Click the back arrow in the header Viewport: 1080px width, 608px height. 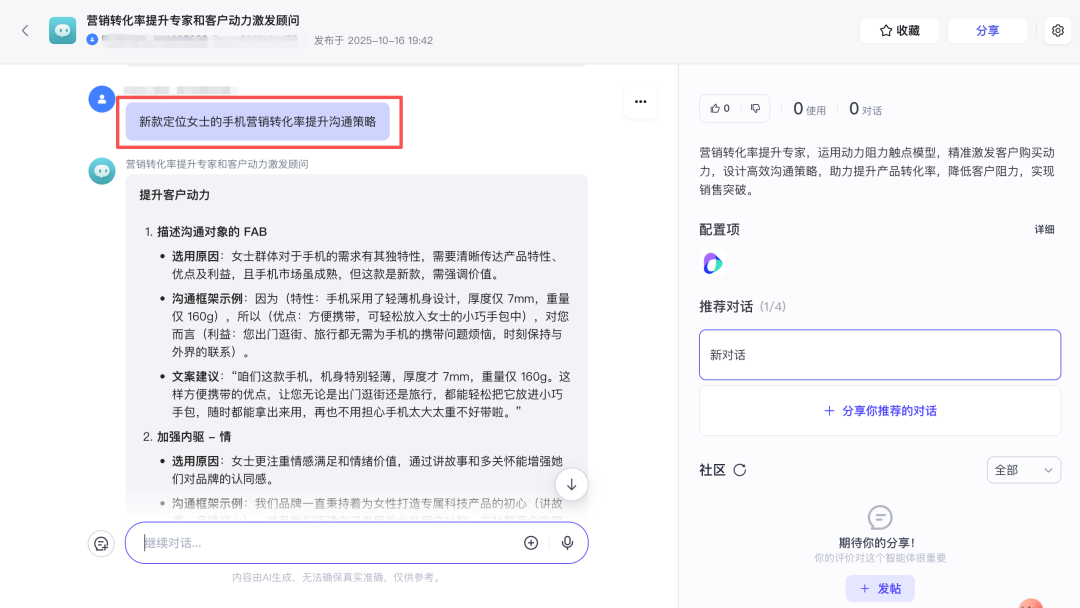[25, 30]
